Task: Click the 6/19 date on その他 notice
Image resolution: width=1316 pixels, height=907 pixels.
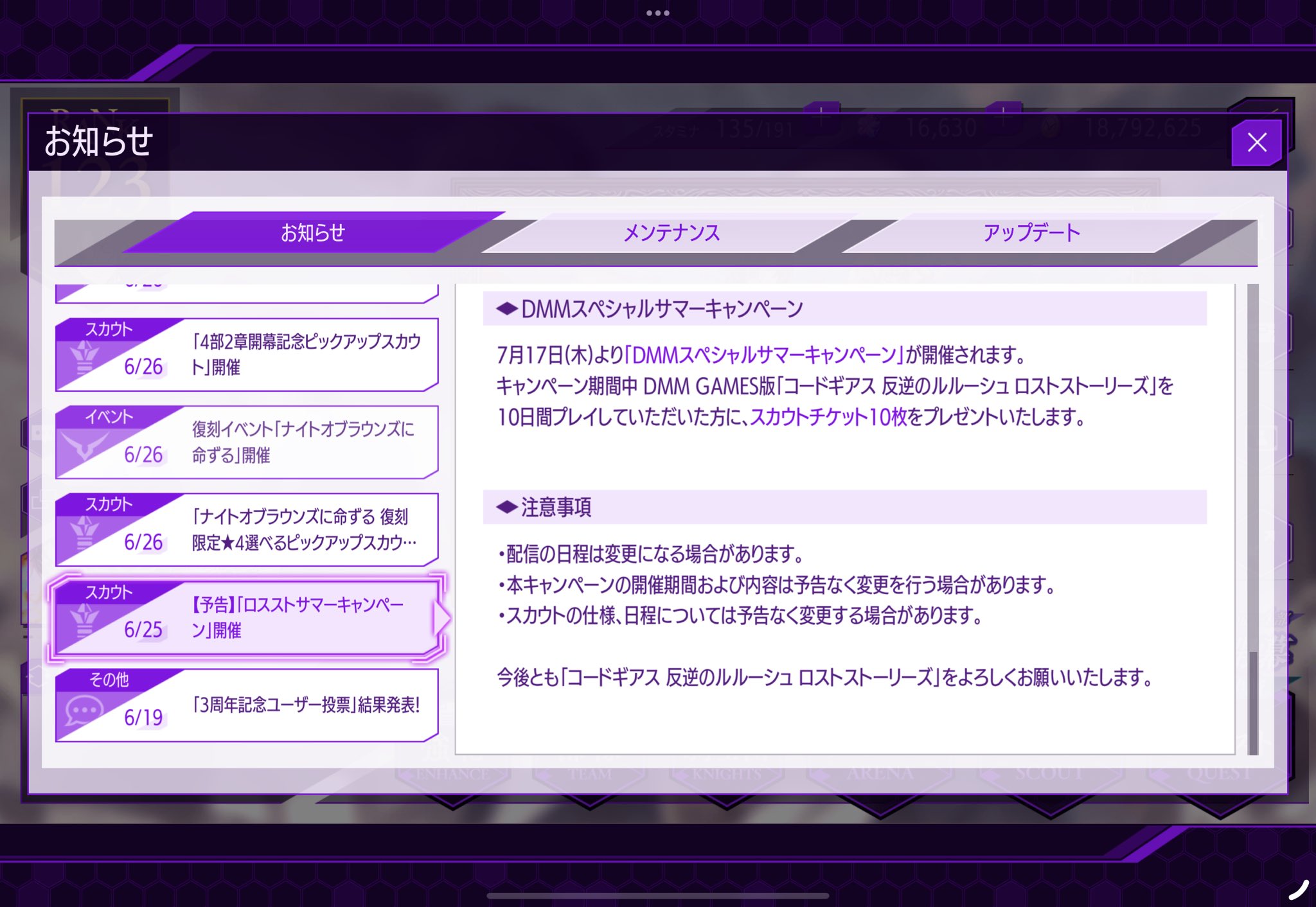Action: click(143, 718)
